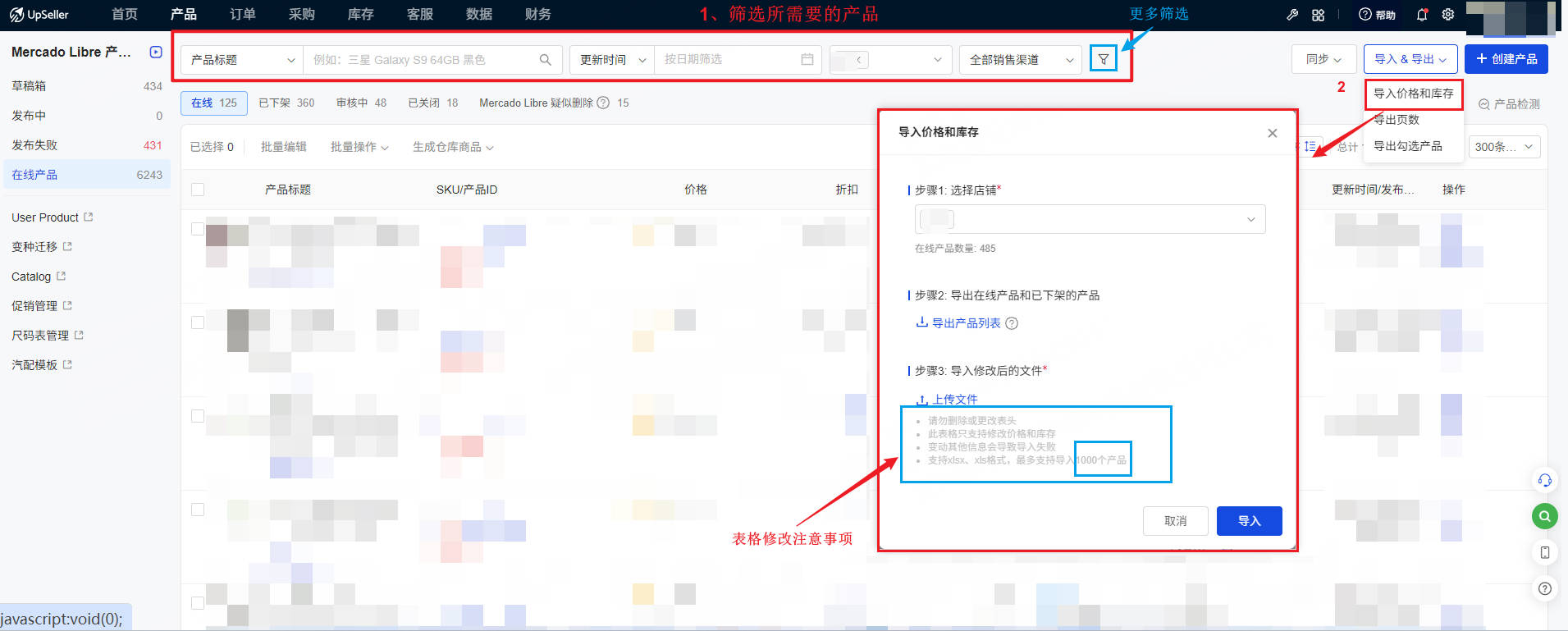Click the help icon beside 导出产品列表
The width and height of the screenshot is (1568, 631).
1012,323
